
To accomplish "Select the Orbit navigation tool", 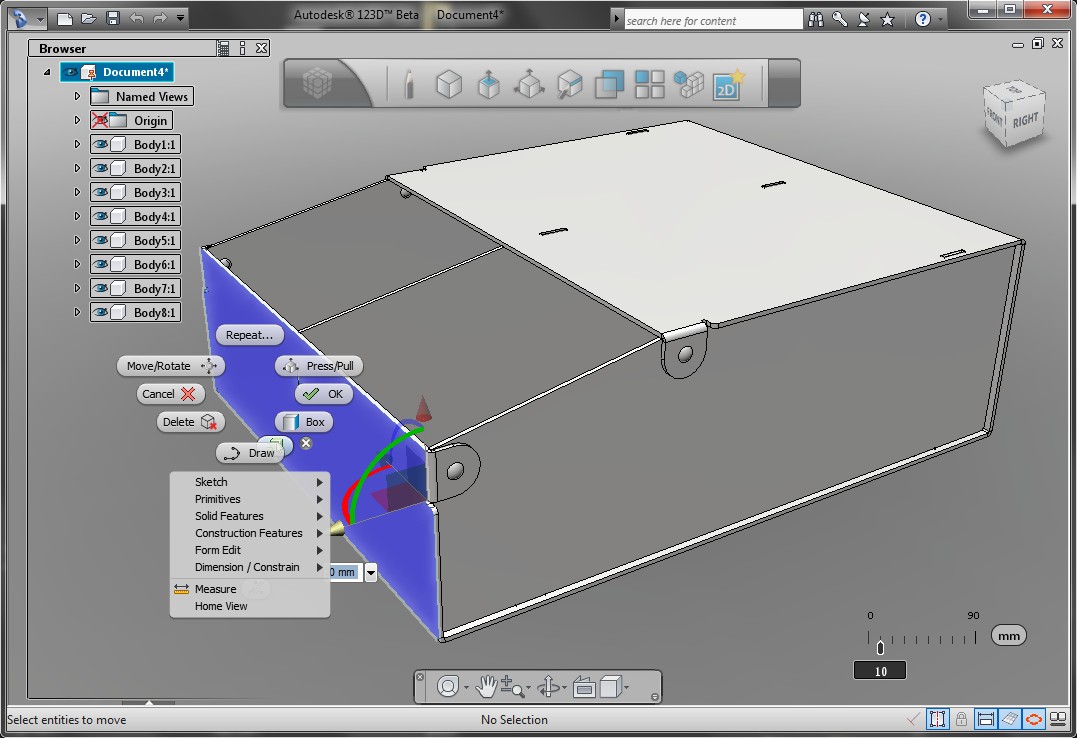I will [x=548, y=686].
